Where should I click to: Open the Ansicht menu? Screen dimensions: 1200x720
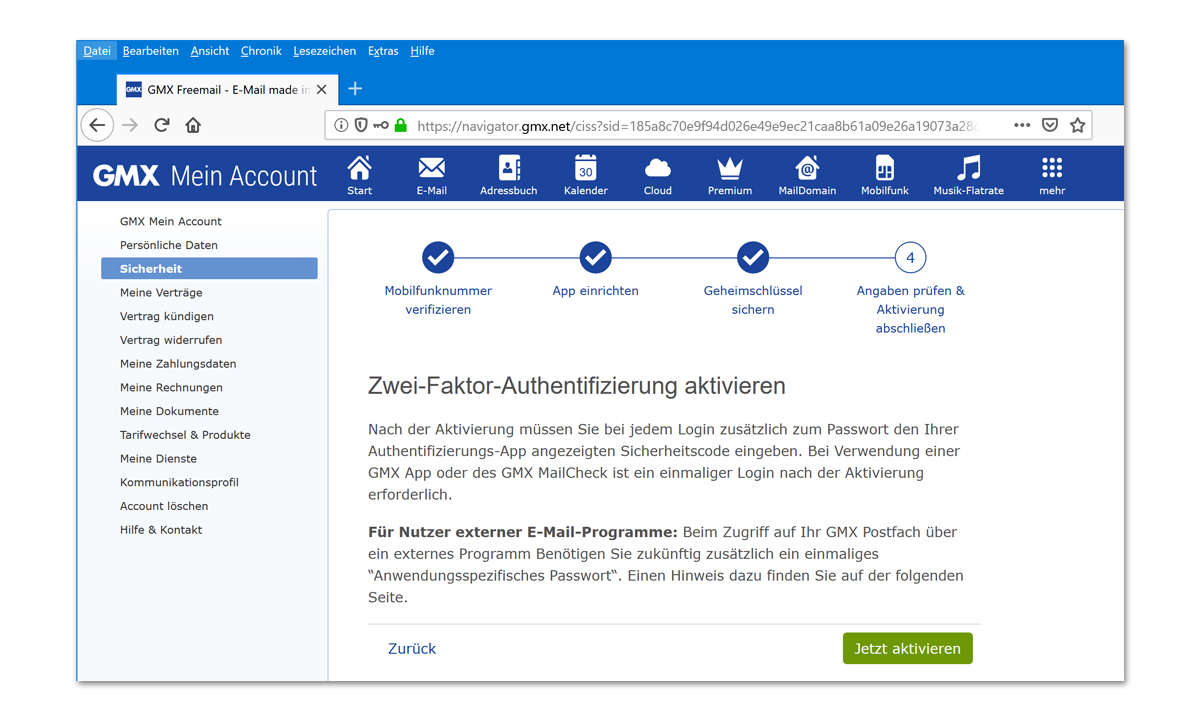coord(210,51)
